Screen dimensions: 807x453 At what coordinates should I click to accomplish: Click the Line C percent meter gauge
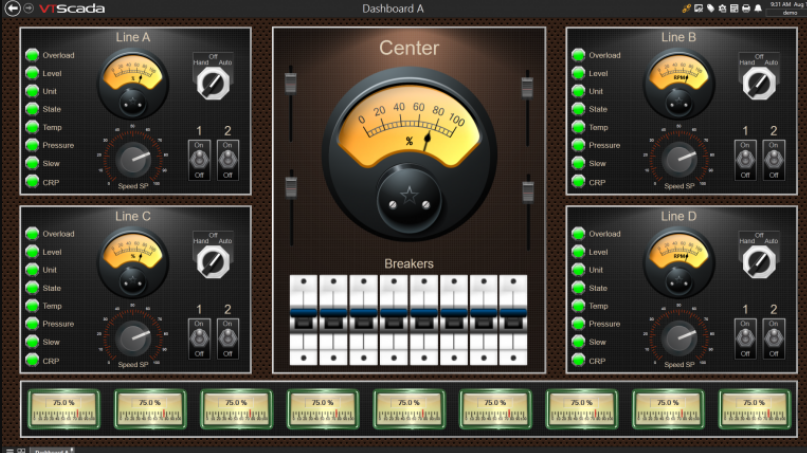click(x=133, y=263)
